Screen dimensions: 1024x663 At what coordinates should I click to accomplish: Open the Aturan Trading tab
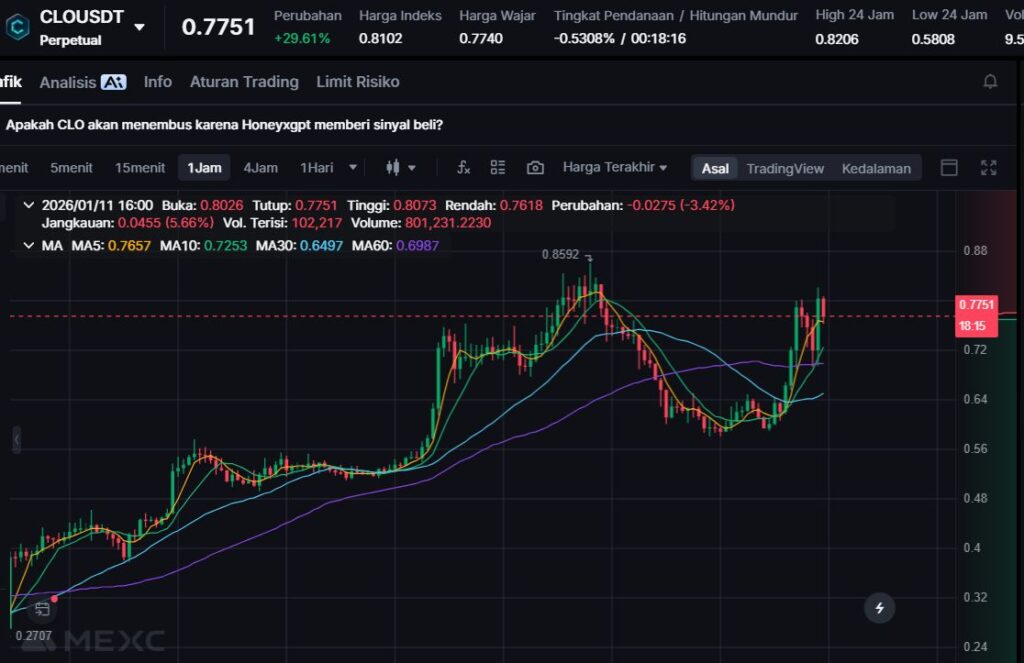point(244,82)
